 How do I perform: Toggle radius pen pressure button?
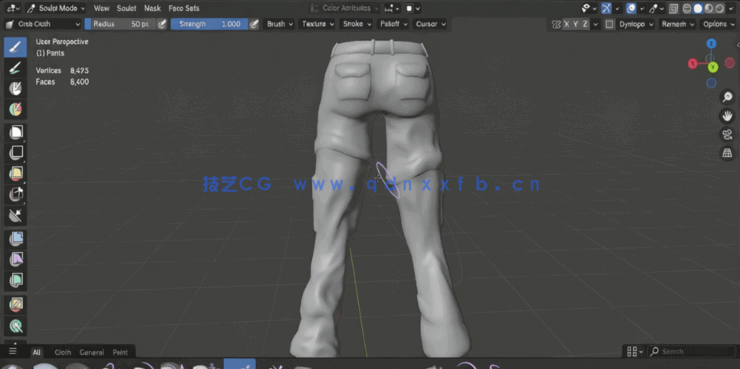click(162, 24)
